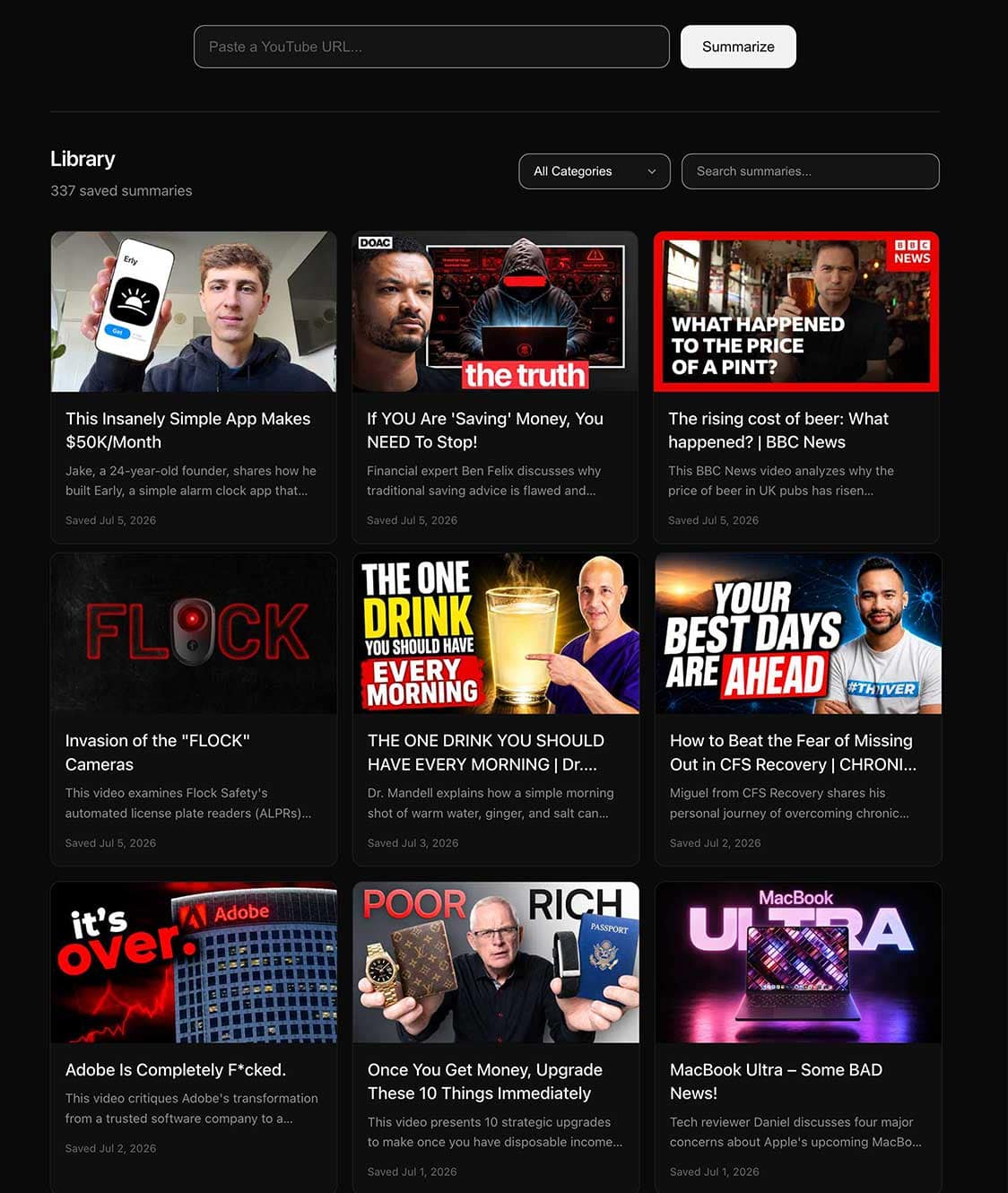Click 'Saved Jul 5, 2026' on Saving Money card
1008x1193 pixels.
click(x=412, y=520)
